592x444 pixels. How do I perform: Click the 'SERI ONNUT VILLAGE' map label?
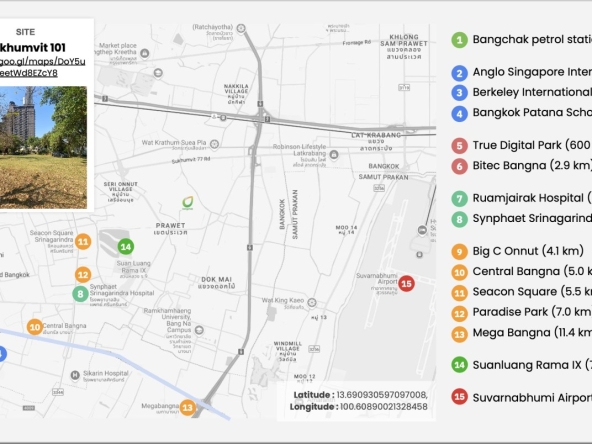pyautogui.click(x=121, y=187)
